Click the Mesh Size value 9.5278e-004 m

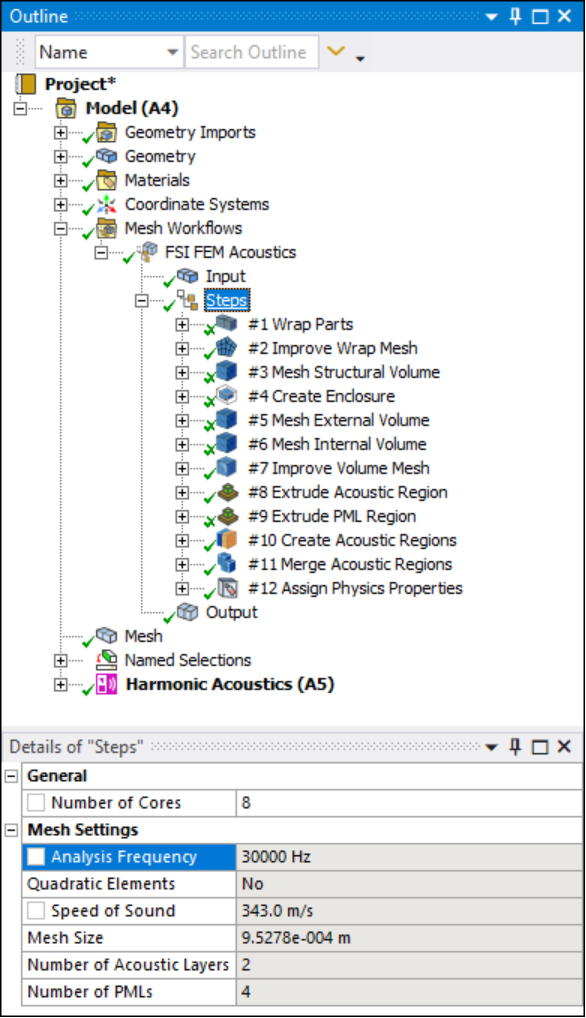coord(409,937)
